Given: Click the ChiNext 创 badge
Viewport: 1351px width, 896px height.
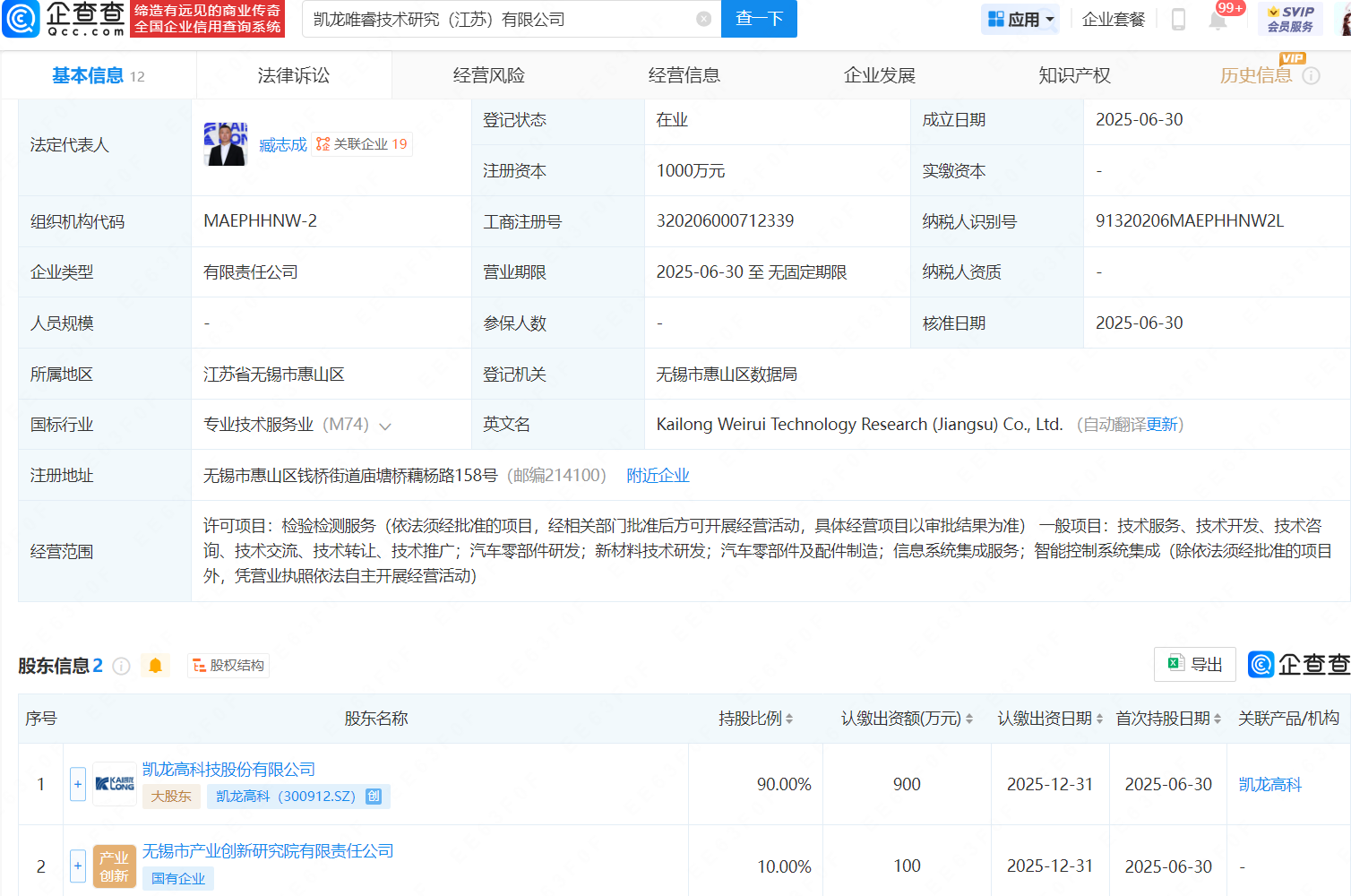Looking at the screenshot, I should point(374,796).
